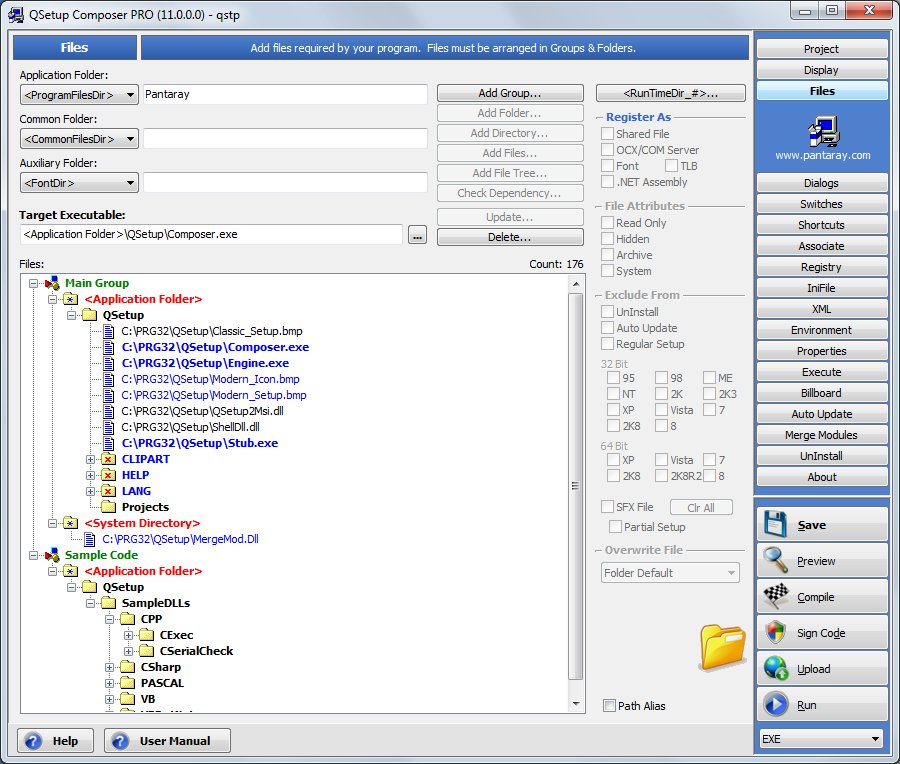900x764 pixels.
Task: Open the Dialogs section
Action: click(x=821, y=182)
